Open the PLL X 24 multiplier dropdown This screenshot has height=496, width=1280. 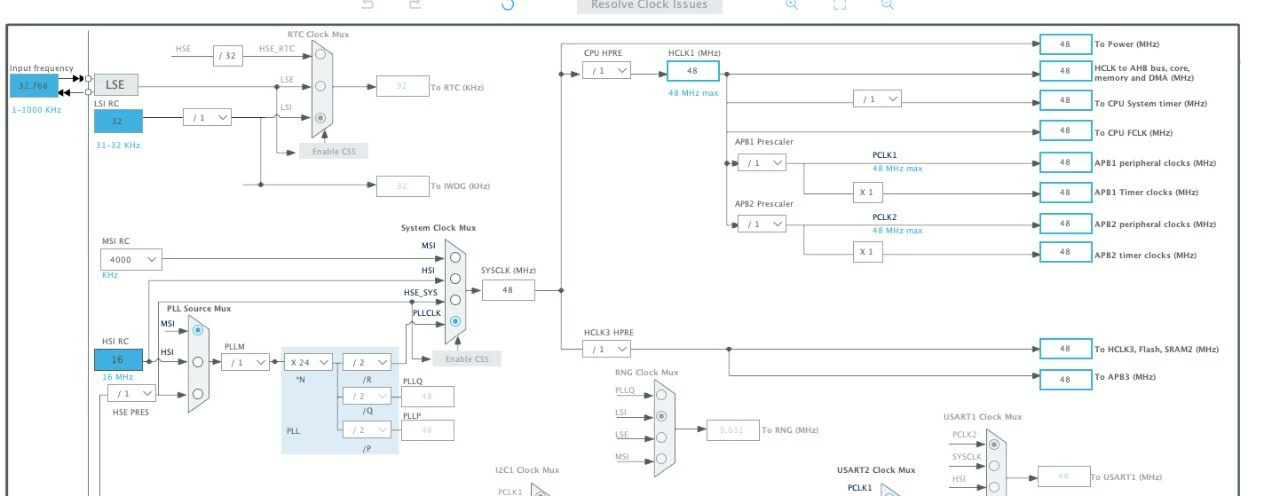pyautogui.click(x=308, y=362)
